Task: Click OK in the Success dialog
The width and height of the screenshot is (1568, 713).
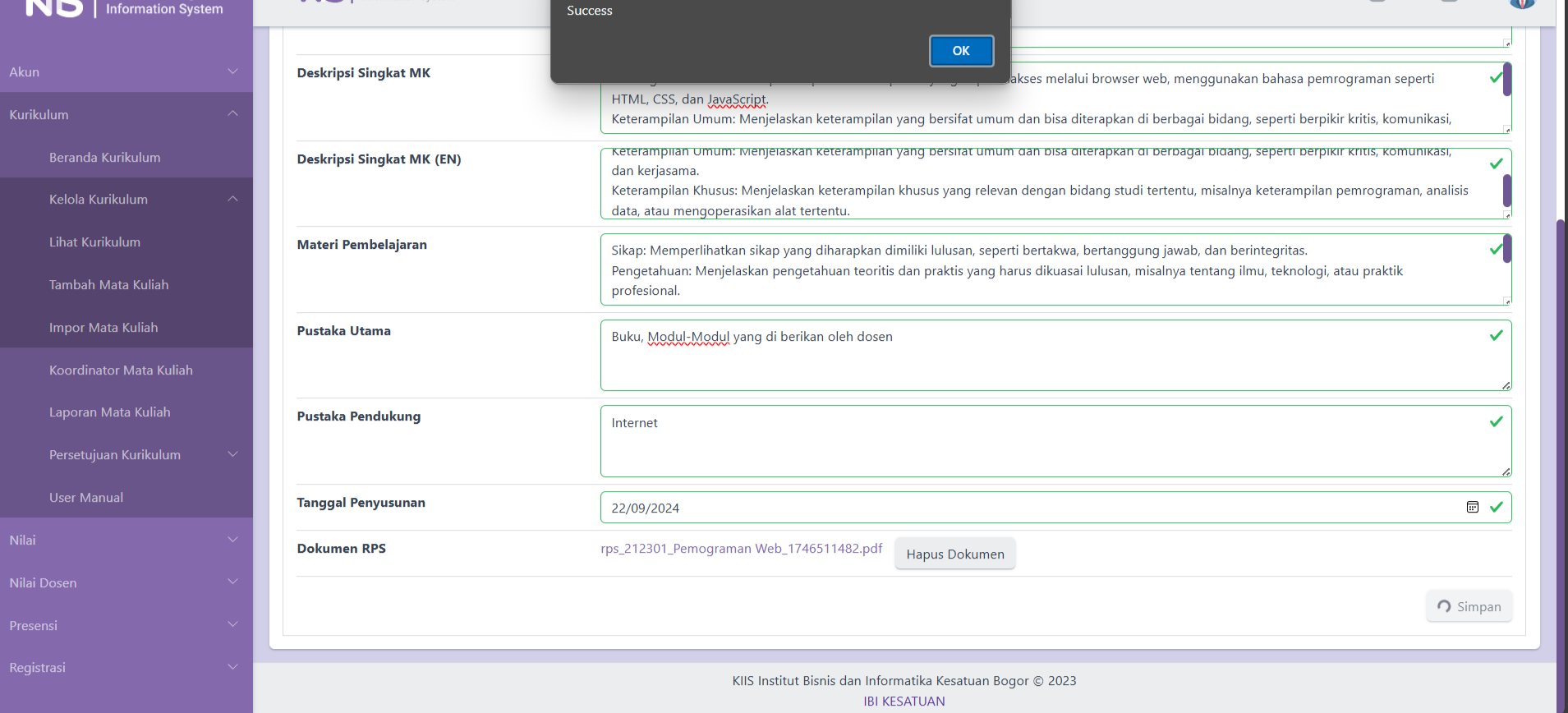Action: (961, 51)
